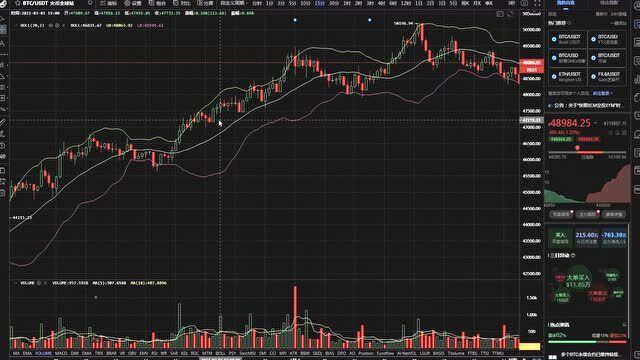Switch chart to 5分 timeframe
Viewport: 640px width, 360px height.
tap(293, 3)
